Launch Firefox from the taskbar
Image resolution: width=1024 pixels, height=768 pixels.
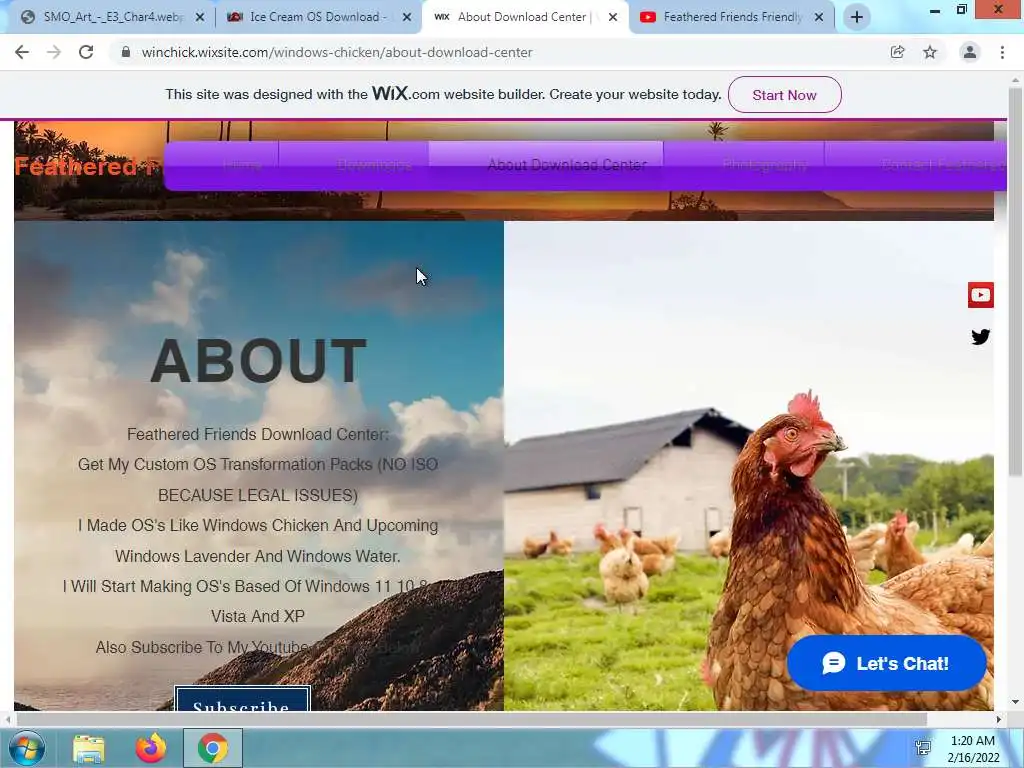click(x=151, y=748)
